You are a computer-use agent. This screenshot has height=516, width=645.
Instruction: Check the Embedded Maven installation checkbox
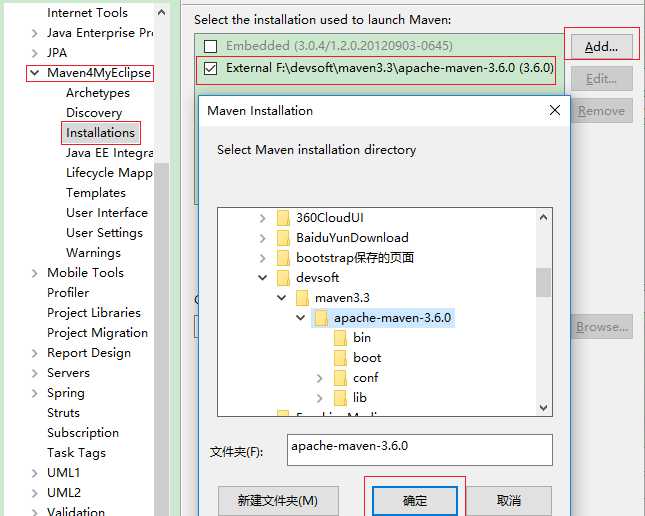pyautogui.click(x=210, y=46)
